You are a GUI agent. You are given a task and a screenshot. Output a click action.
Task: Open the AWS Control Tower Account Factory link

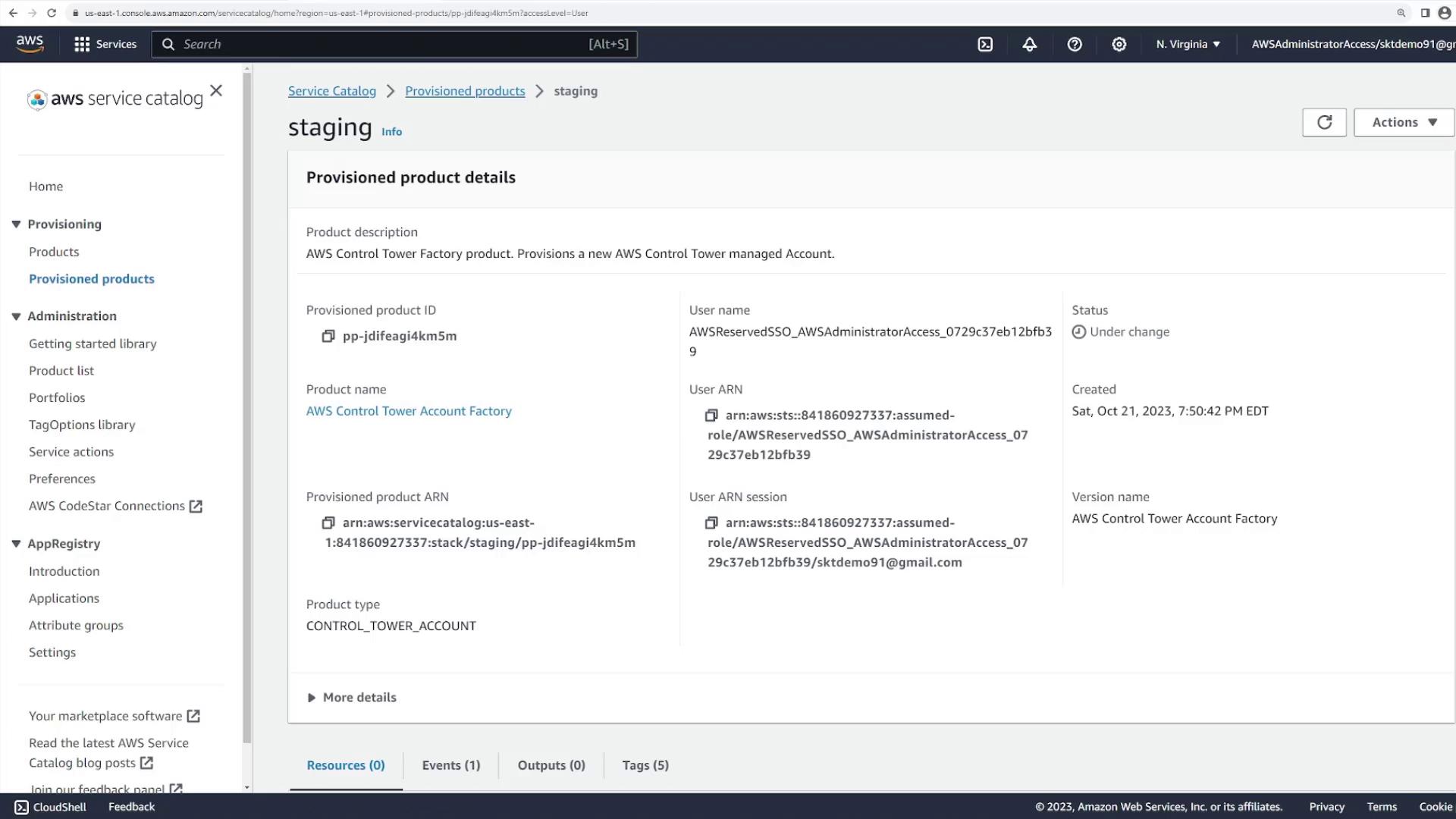[x=409, y=411]
